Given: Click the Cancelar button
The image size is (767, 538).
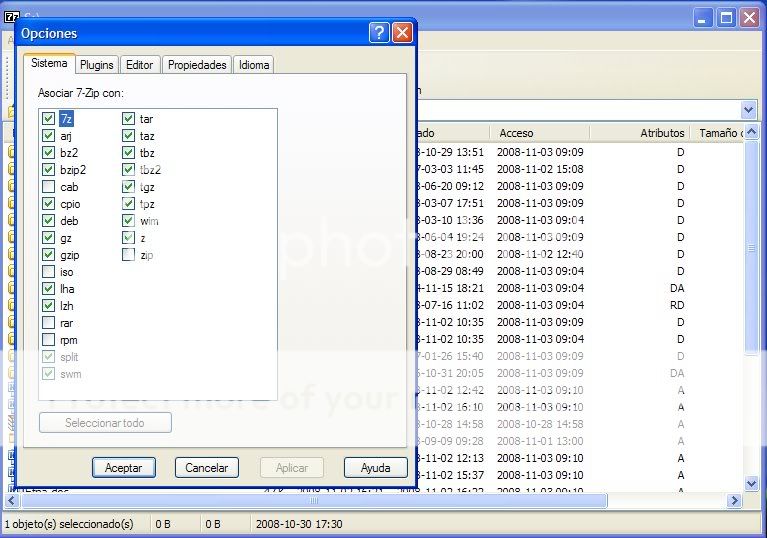Looking at the screenshot, I should pyautogui.click(x=206, y=468).
